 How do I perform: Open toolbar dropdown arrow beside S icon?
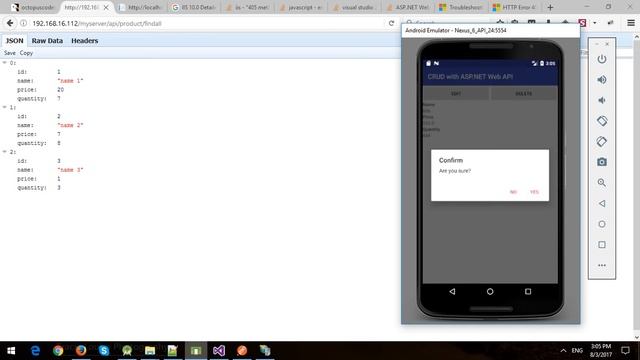pyautogui.click(x=595, y=23)
